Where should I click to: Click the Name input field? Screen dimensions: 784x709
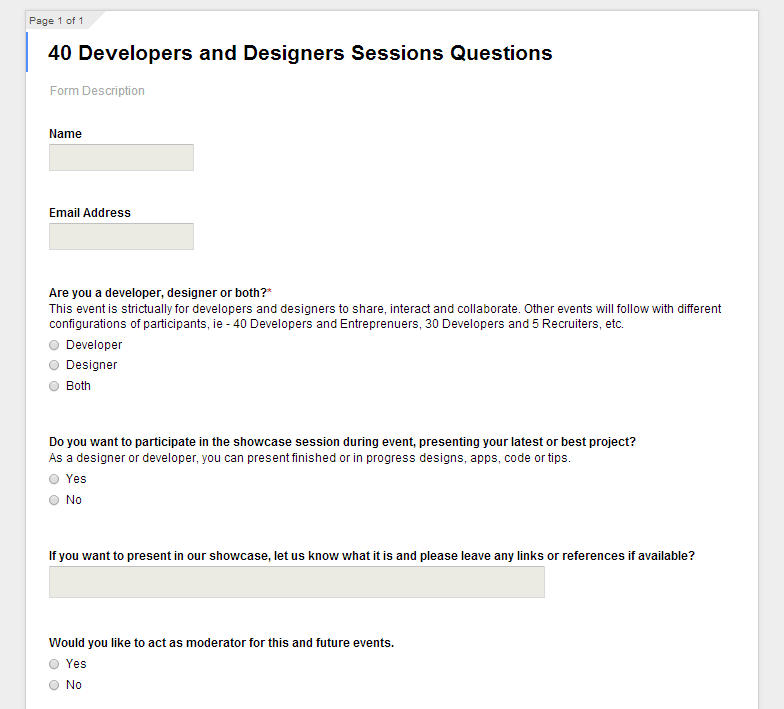pos(121,158)
